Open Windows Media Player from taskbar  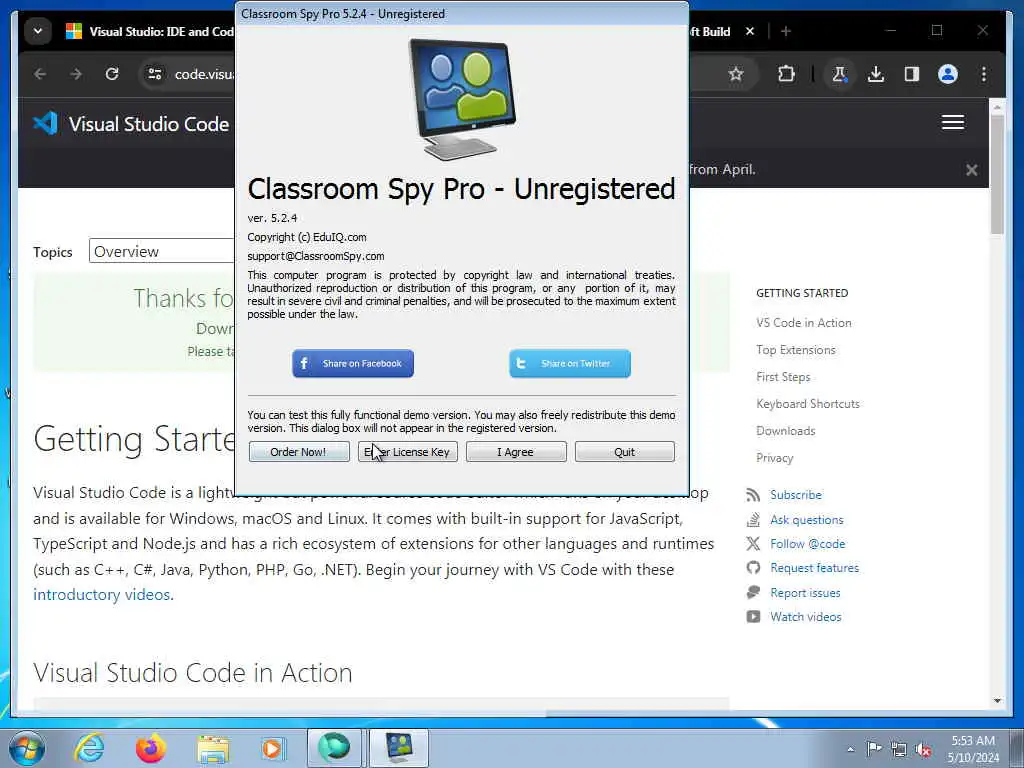tap(272, 748)
